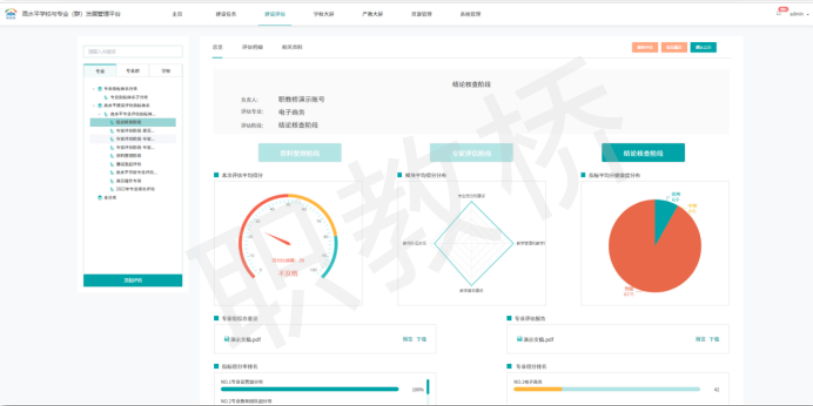
Task: Open the admin user dropdown
Action: pyautogui.click(x=798, y=15)
